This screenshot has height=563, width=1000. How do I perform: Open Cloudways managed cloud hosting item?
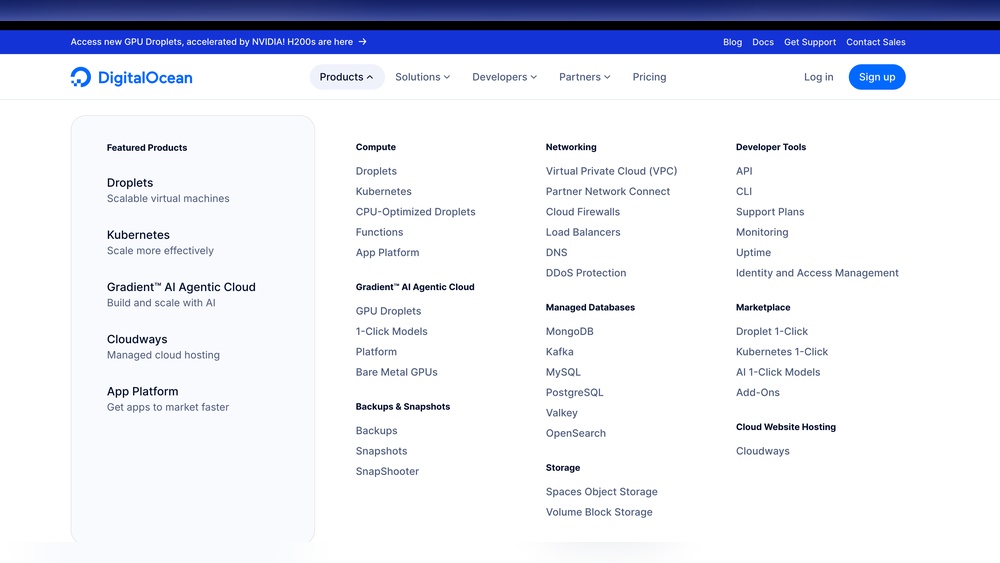[x=163, y=346]
